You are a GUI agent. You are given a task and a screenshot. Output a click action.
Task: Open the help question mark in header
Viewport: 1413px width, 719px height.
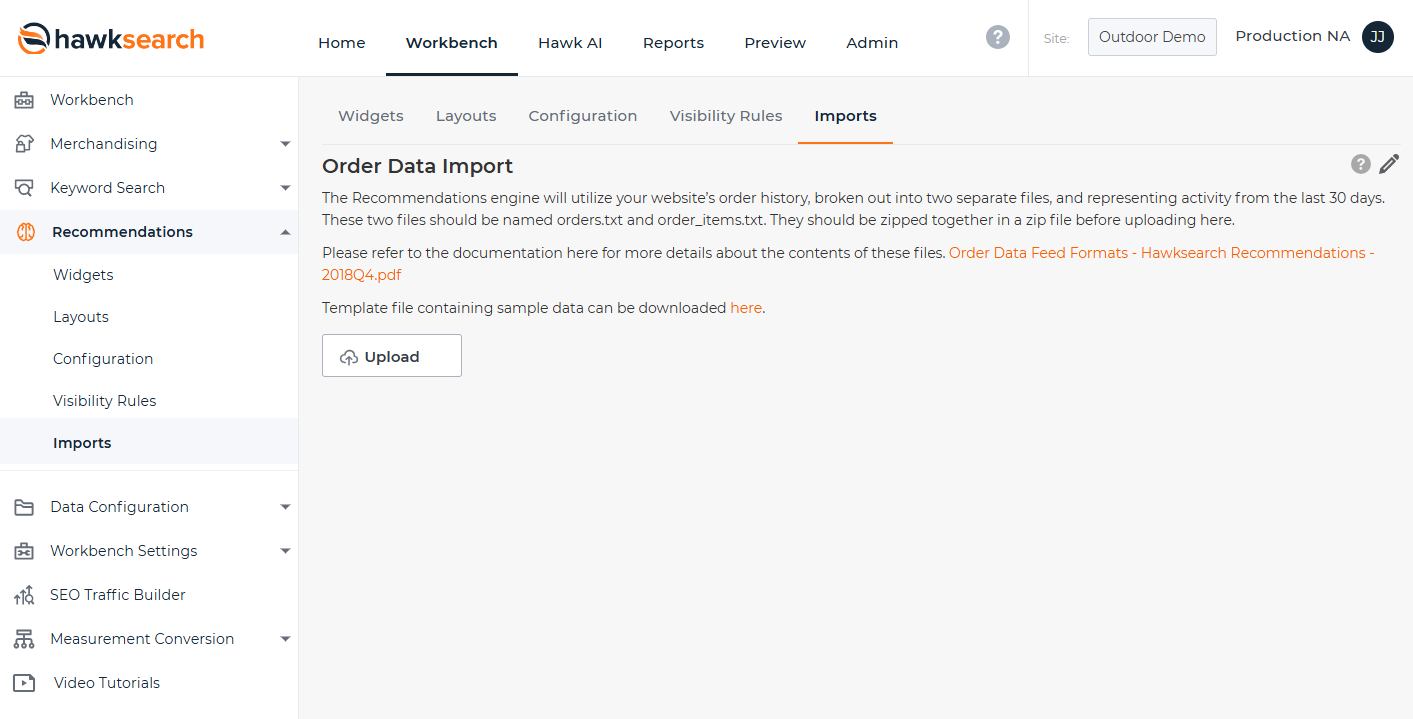tap(997, 37)
